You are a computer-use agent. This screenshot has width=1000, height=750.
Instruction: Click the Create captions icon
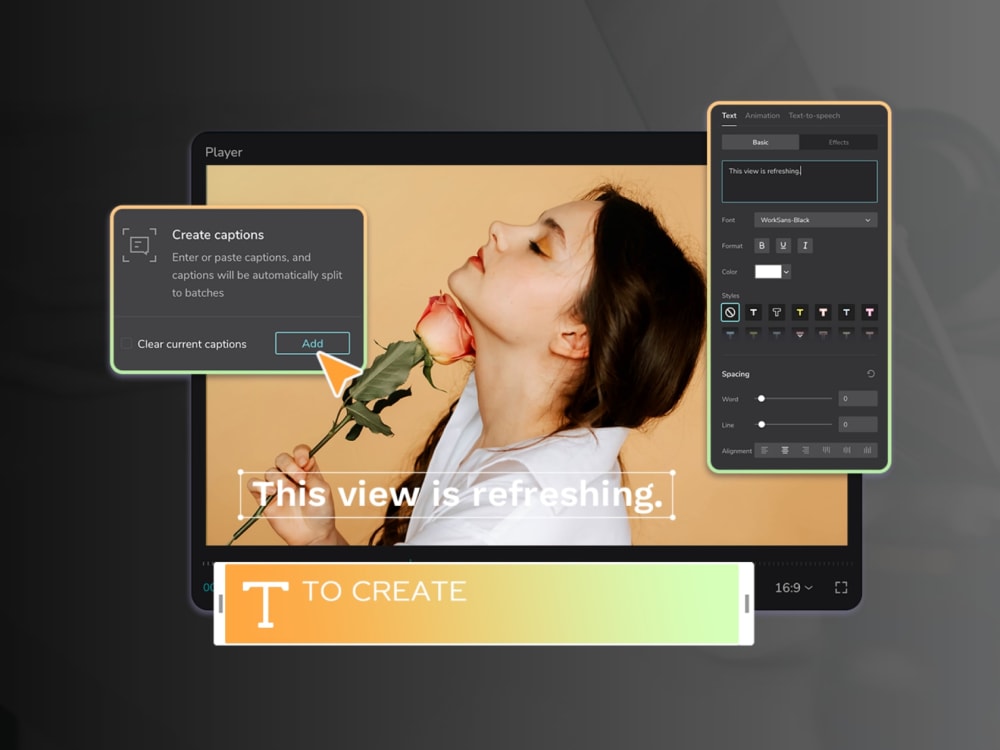click(140, 245)
